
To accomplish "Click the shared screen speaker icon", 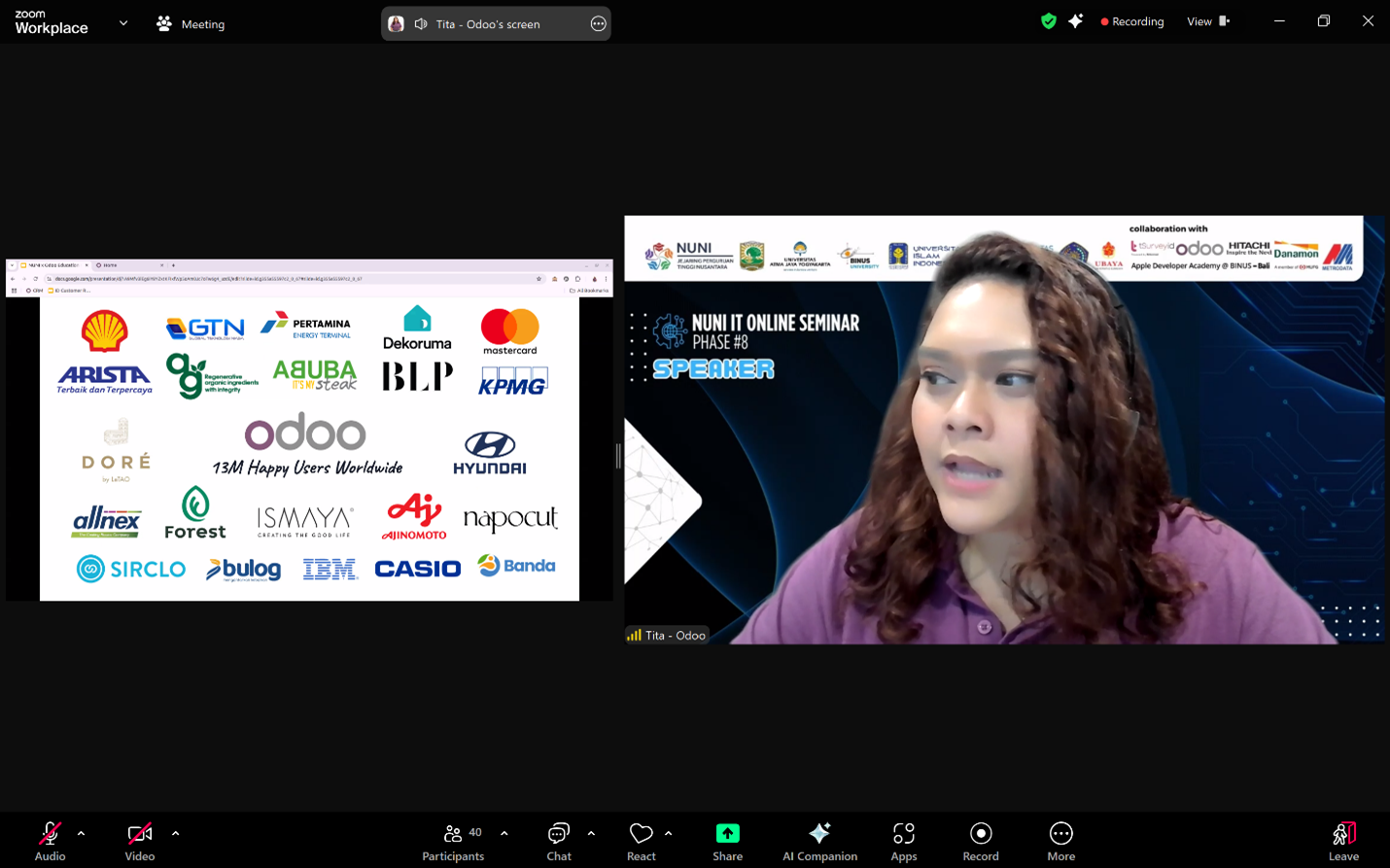I will coord(421,23).
